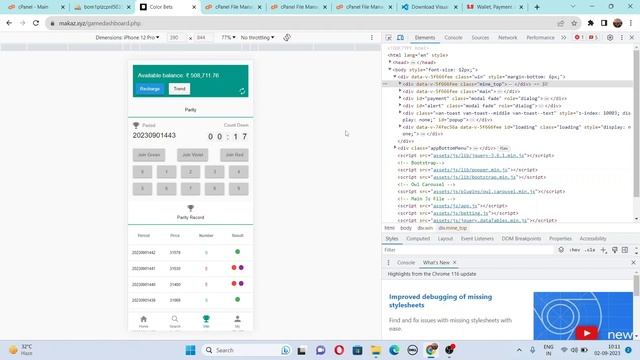Viewport: 640px width, 360px height.
Task: Switch to the Download Visual browser tab
Action: click(429, 7)
